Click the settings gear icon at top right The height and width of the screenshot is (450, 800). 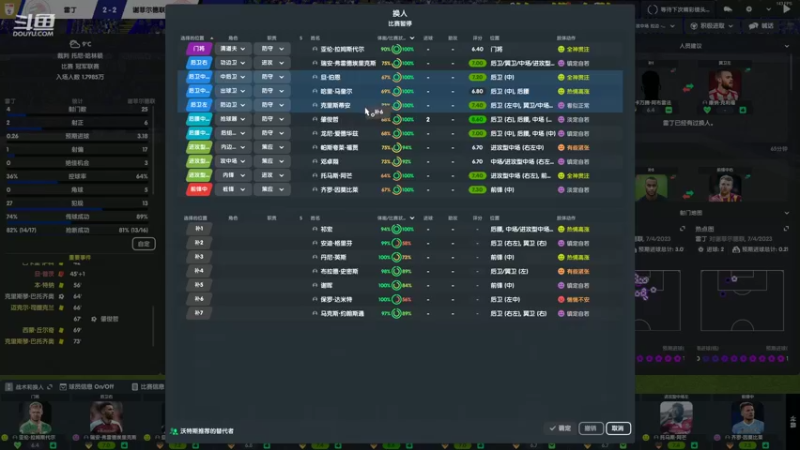(x=748, y=9)
